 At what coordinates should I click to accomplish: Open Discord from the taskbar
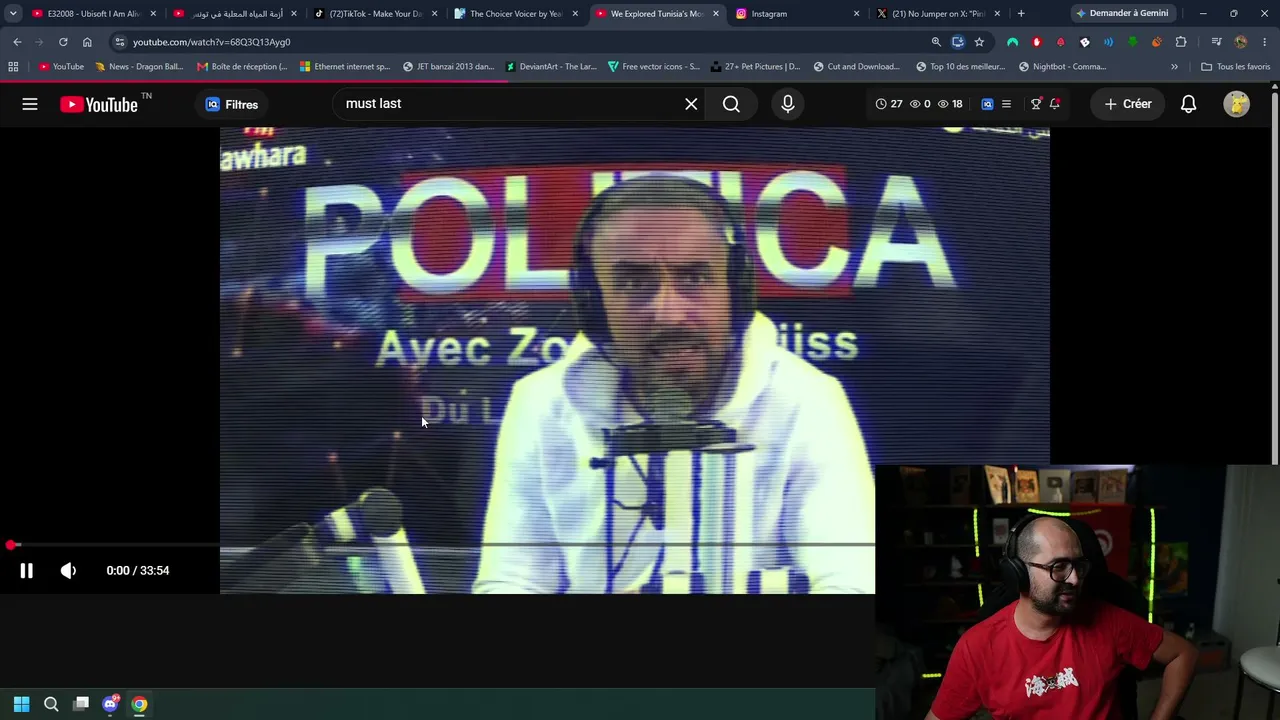pyautogui.click(x=110, y=704)
